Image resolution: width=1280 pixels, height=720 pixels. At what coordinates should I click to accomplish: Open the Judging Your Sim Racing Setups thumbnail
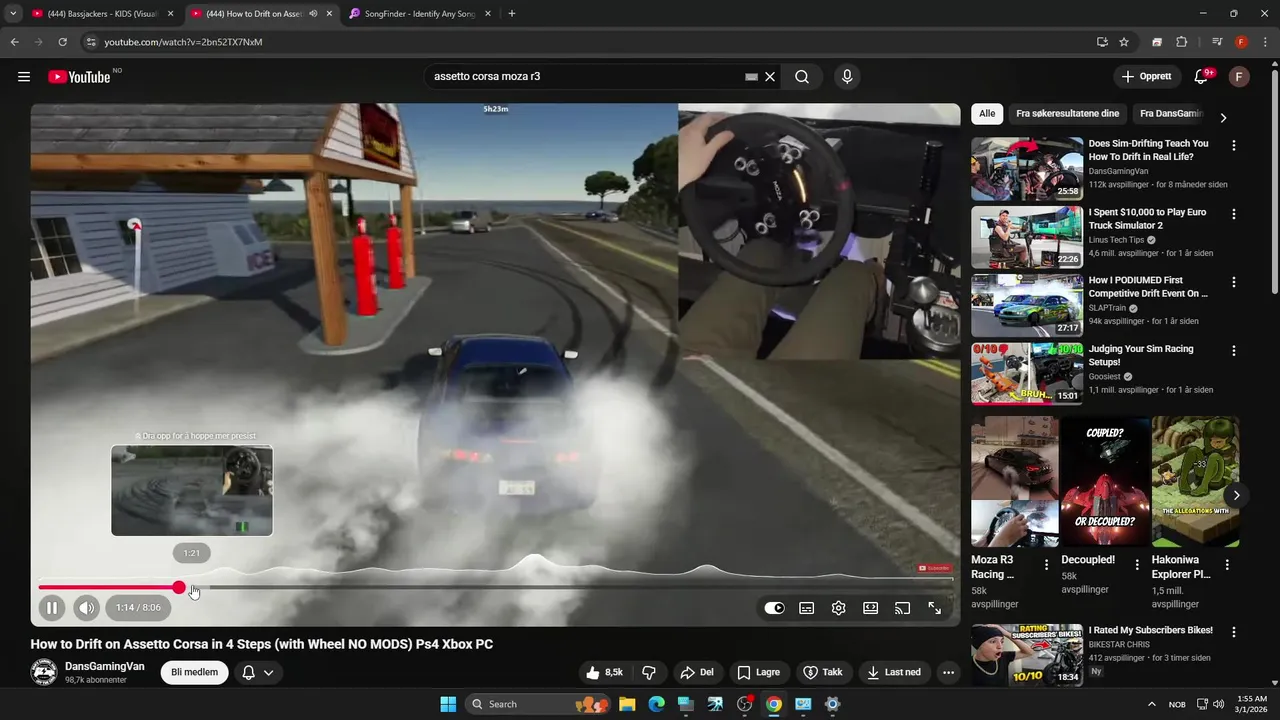point(1027,374)
